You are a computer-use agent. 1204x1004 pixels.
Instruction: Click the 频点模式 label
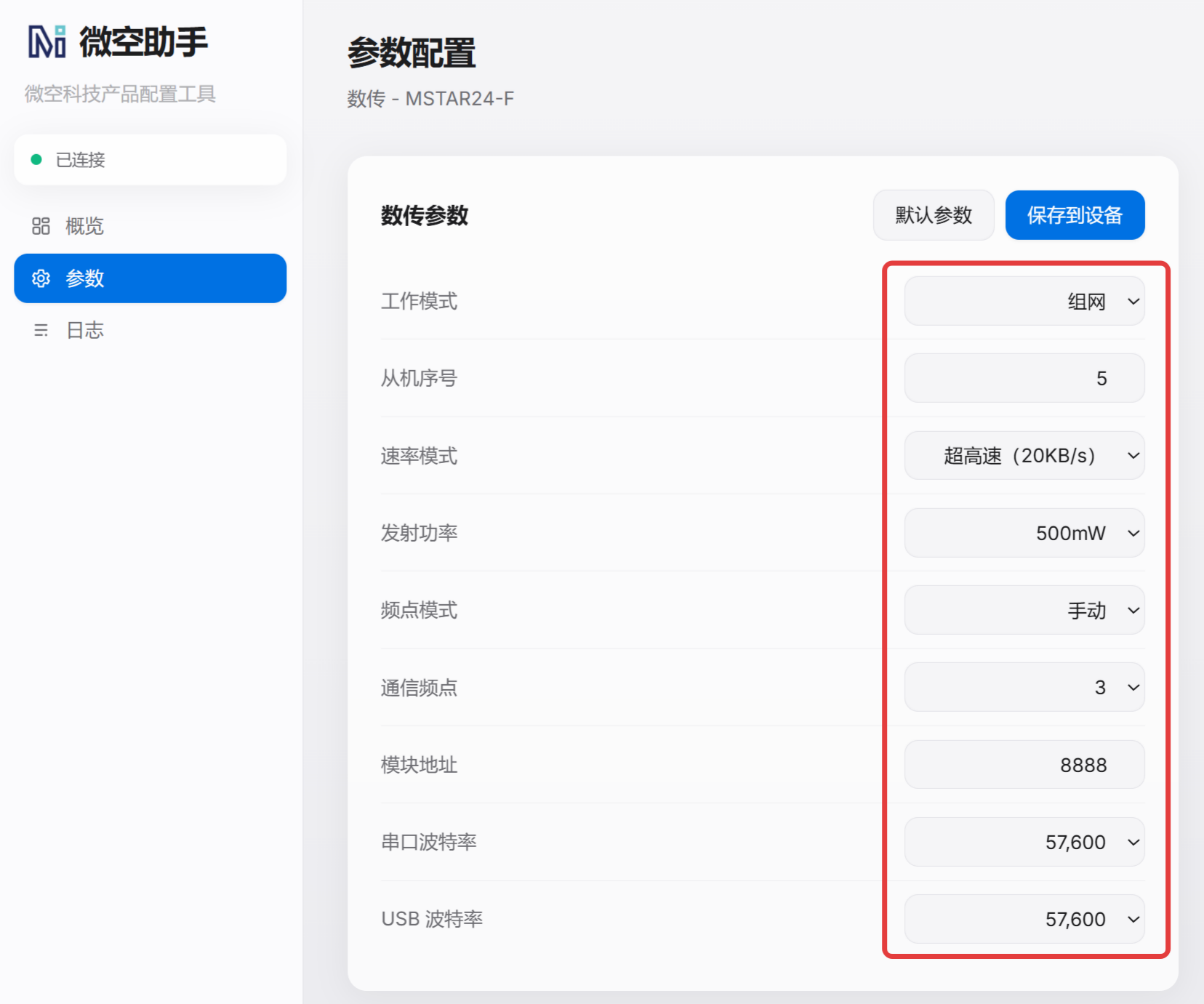point(420,610)
